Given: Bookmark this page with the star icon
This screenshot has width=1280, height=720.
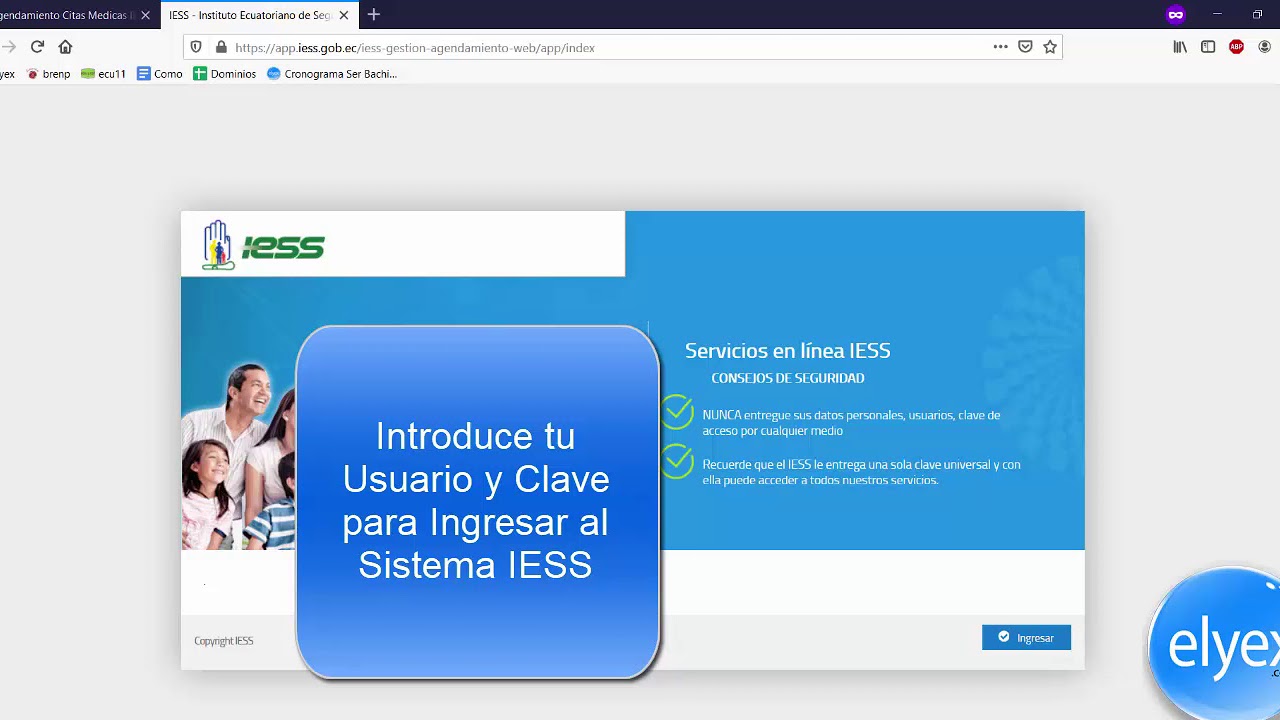Looking at the screenshot, I should (x=1050, y=47).
